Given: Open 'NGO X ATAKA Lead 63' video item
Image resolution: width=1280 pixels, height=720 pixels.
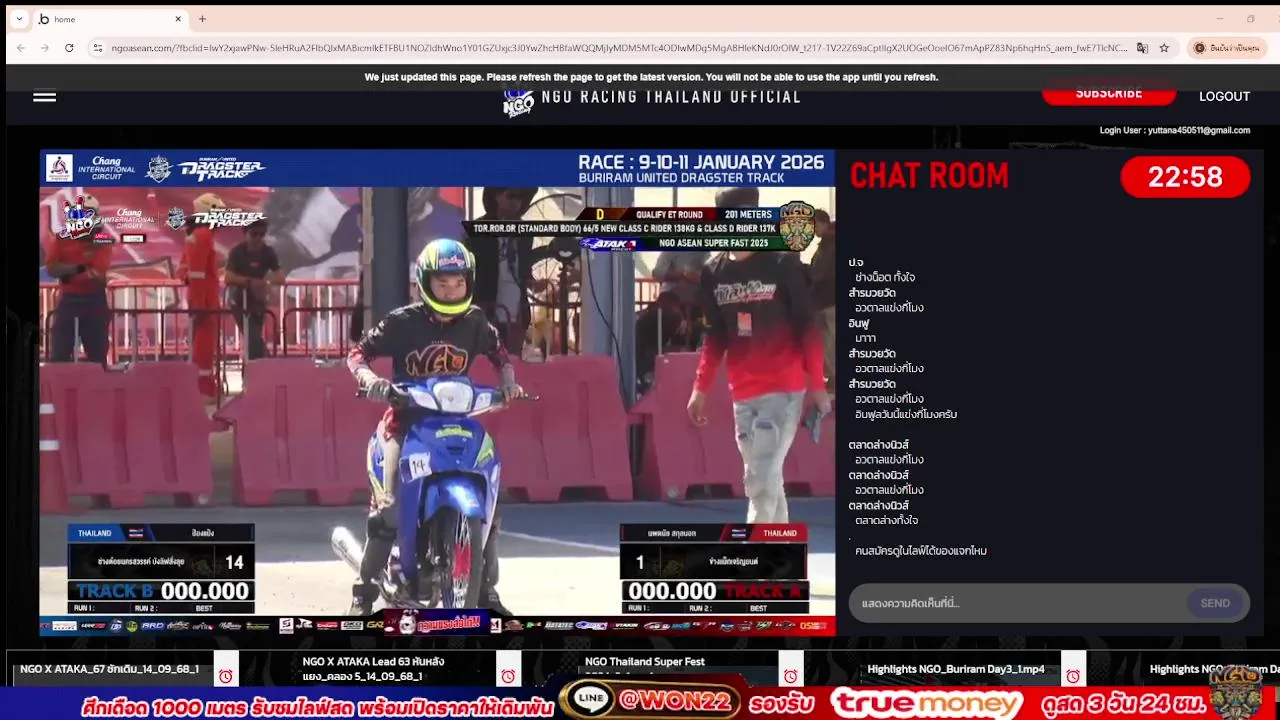Looking at the screenshot, I should (x=373, y=668).
